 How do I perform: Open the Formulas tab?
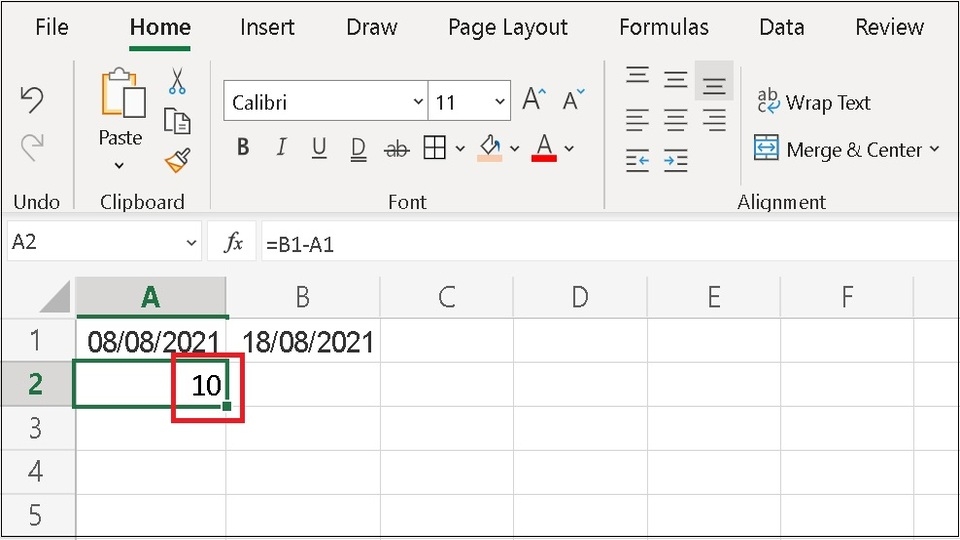(x=664, y=27)
